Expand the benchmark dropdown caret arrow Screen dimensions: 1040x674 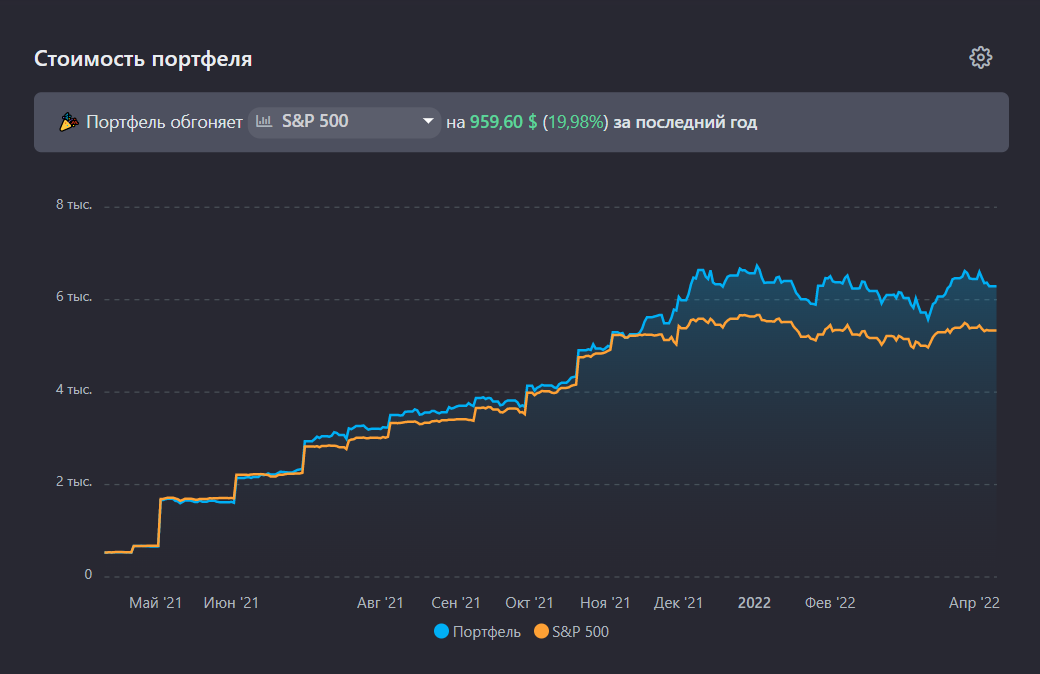tap(428, 122)
